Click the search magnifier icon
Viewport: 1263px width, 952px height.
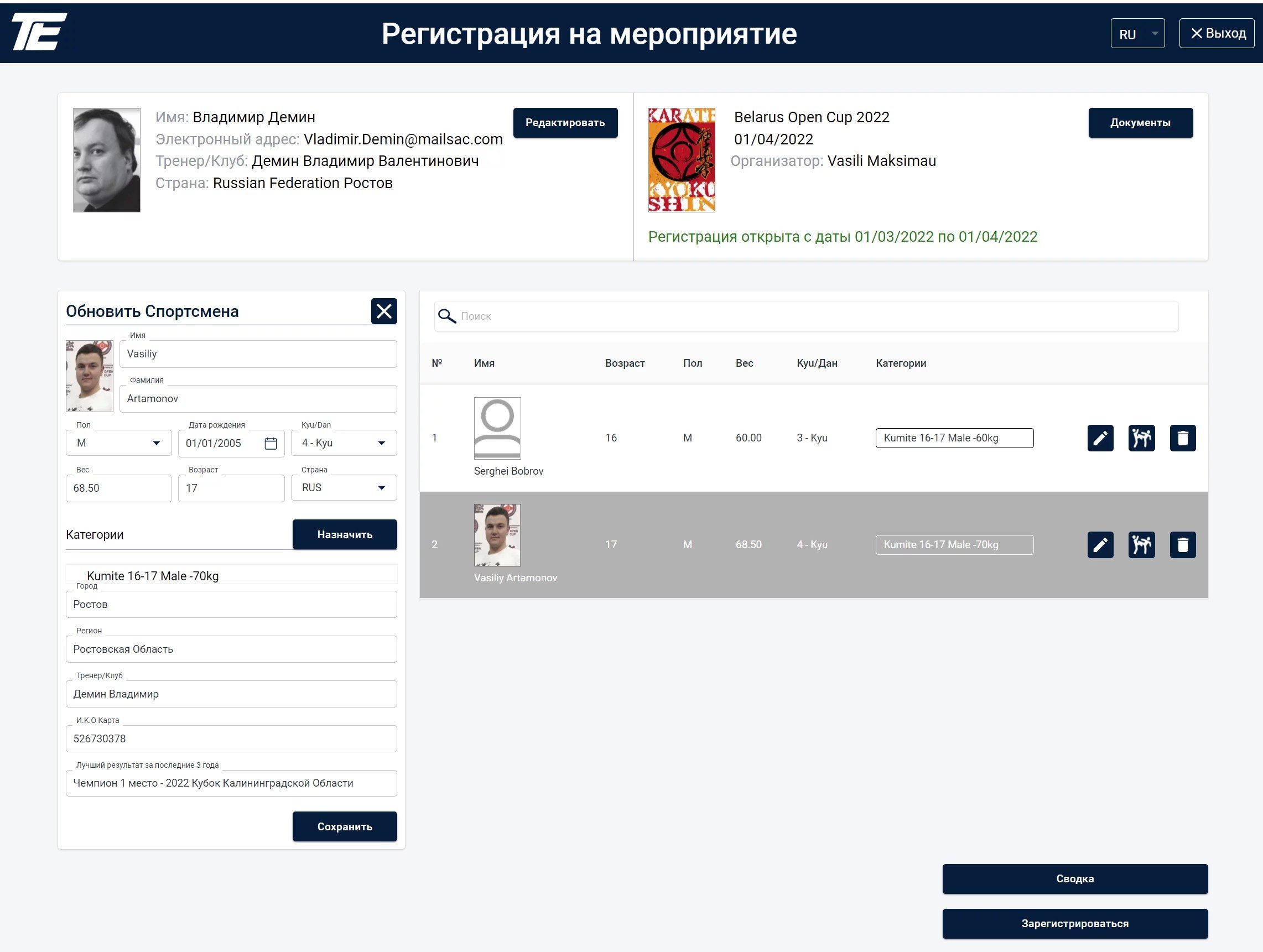point(446,316)
